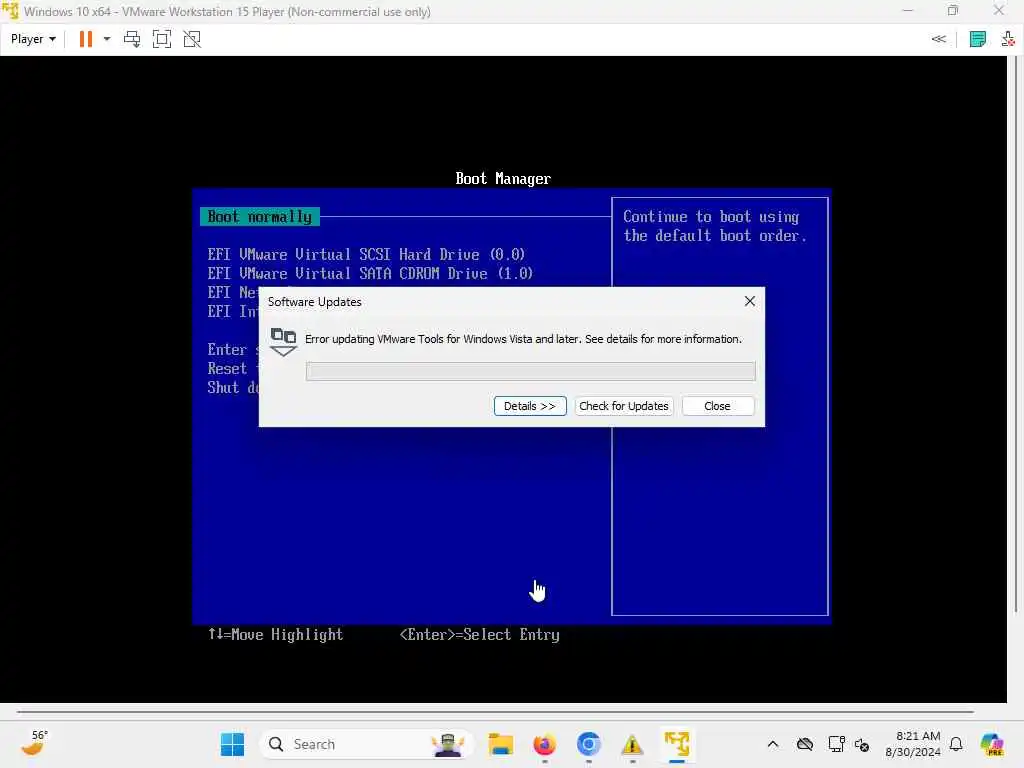Click Send Ctrl+Alt+Del toolbar icon

pos(132,39)
